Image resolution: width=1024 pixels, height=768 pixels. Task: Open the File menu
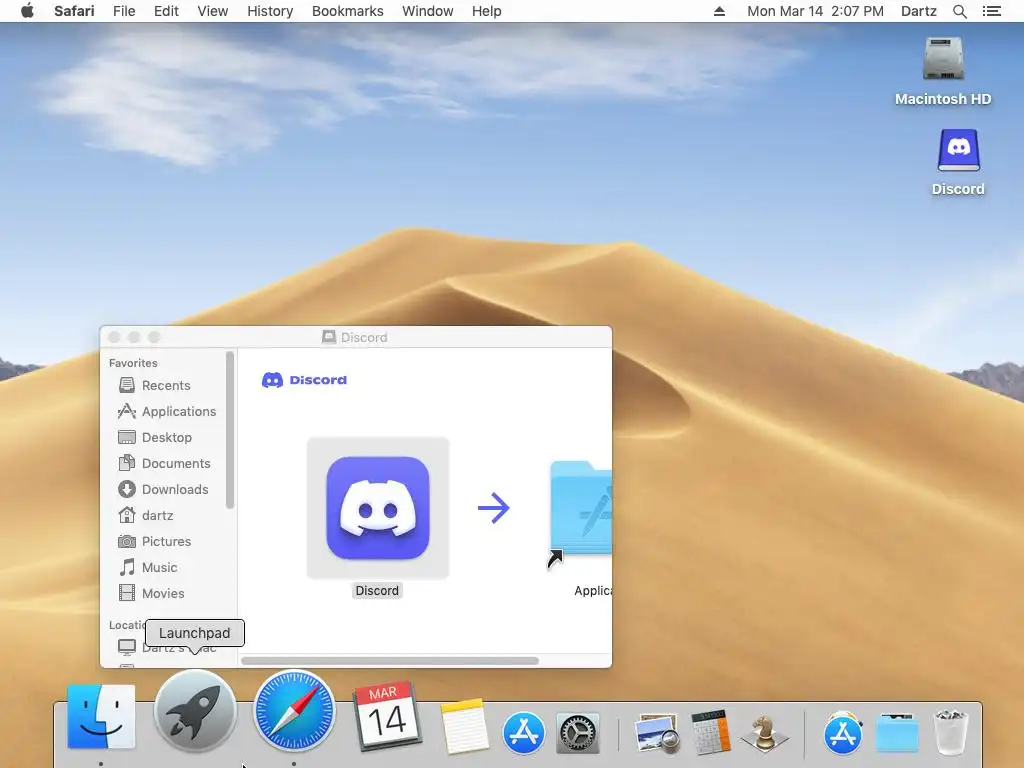pyautogui.click(x=123, y=11)
